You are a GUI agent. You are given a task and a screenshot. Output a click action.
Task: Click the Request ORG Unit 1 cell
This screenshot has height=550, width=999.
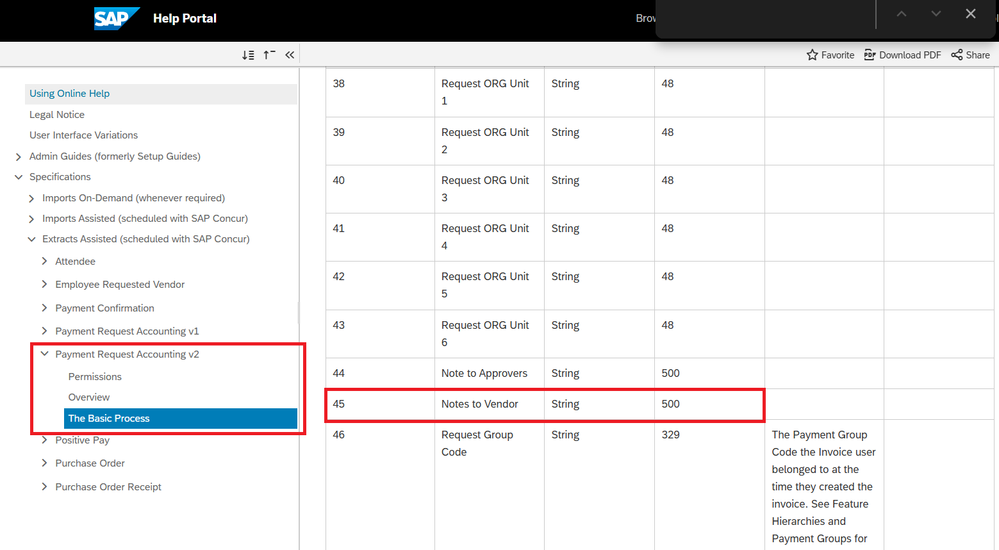(x=489, y=92)
